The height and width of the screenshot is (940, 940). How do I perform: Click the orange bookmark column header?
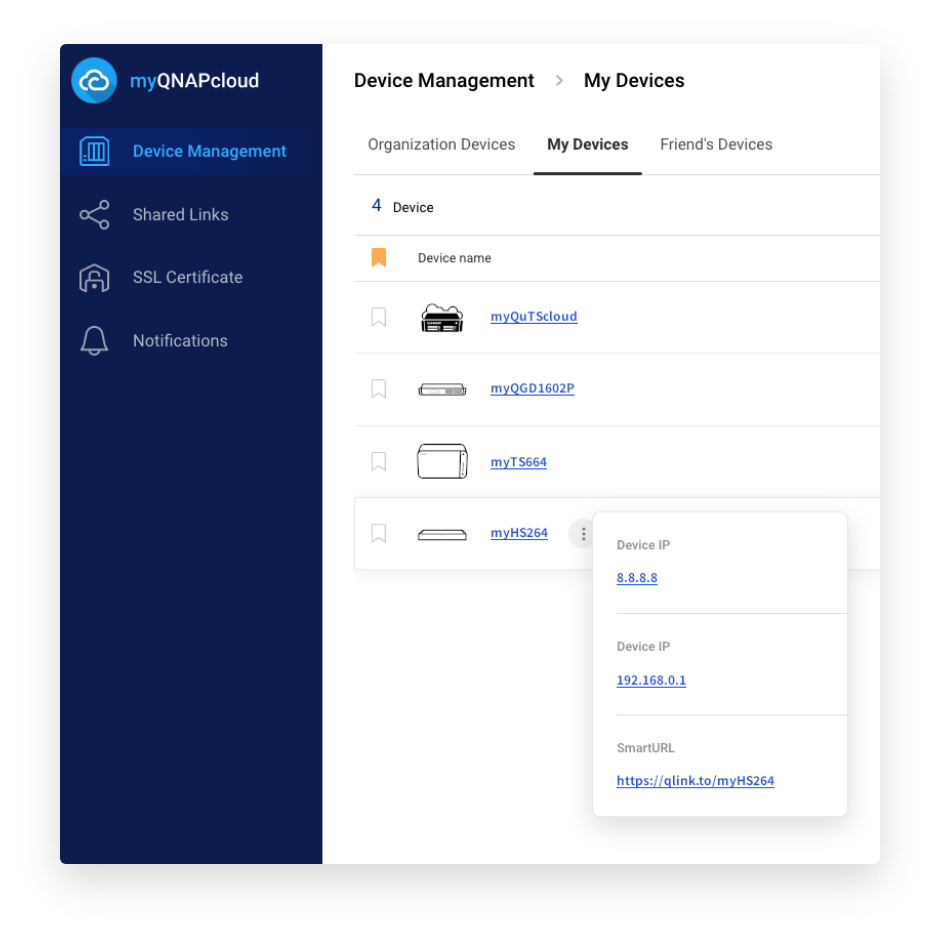click(379, 258)
